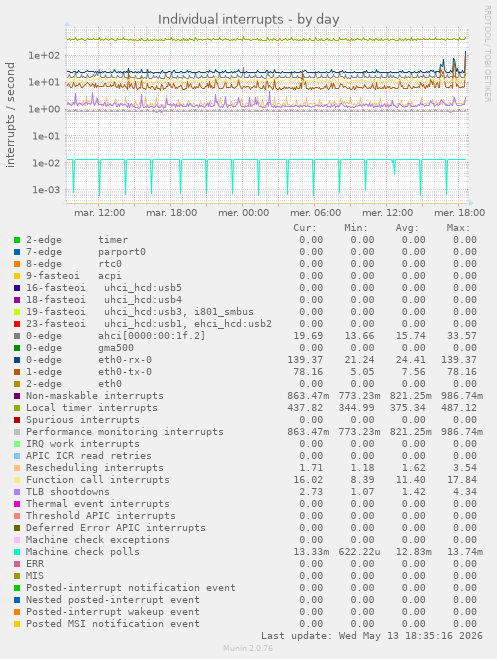
Task: Click the 'Last update' timestamp text
Action: point(372,636)
